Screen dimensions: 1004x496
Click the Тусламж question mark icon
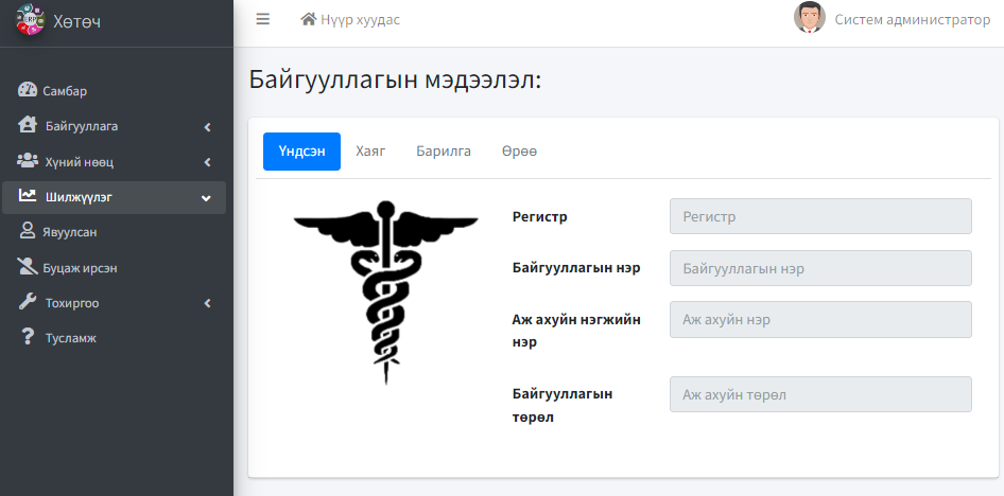pos(27,338)
